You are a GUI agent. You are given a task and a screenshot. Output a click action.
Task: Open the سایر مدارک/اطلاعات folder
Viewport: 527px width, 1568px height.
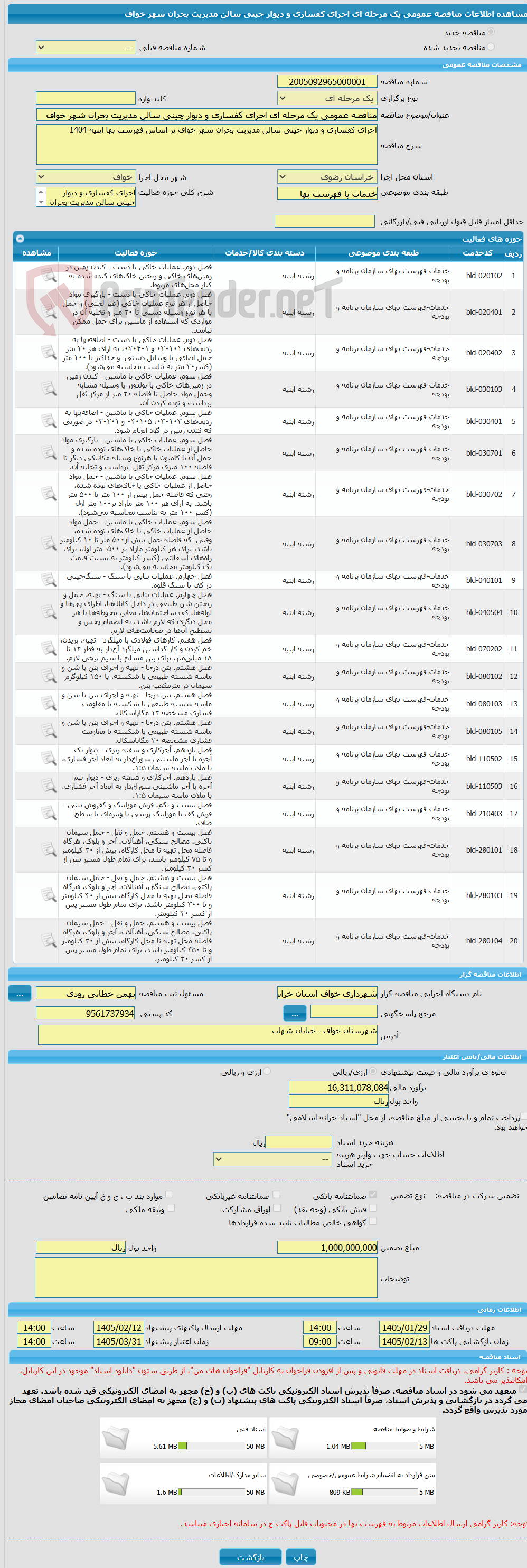(116, 1484)
